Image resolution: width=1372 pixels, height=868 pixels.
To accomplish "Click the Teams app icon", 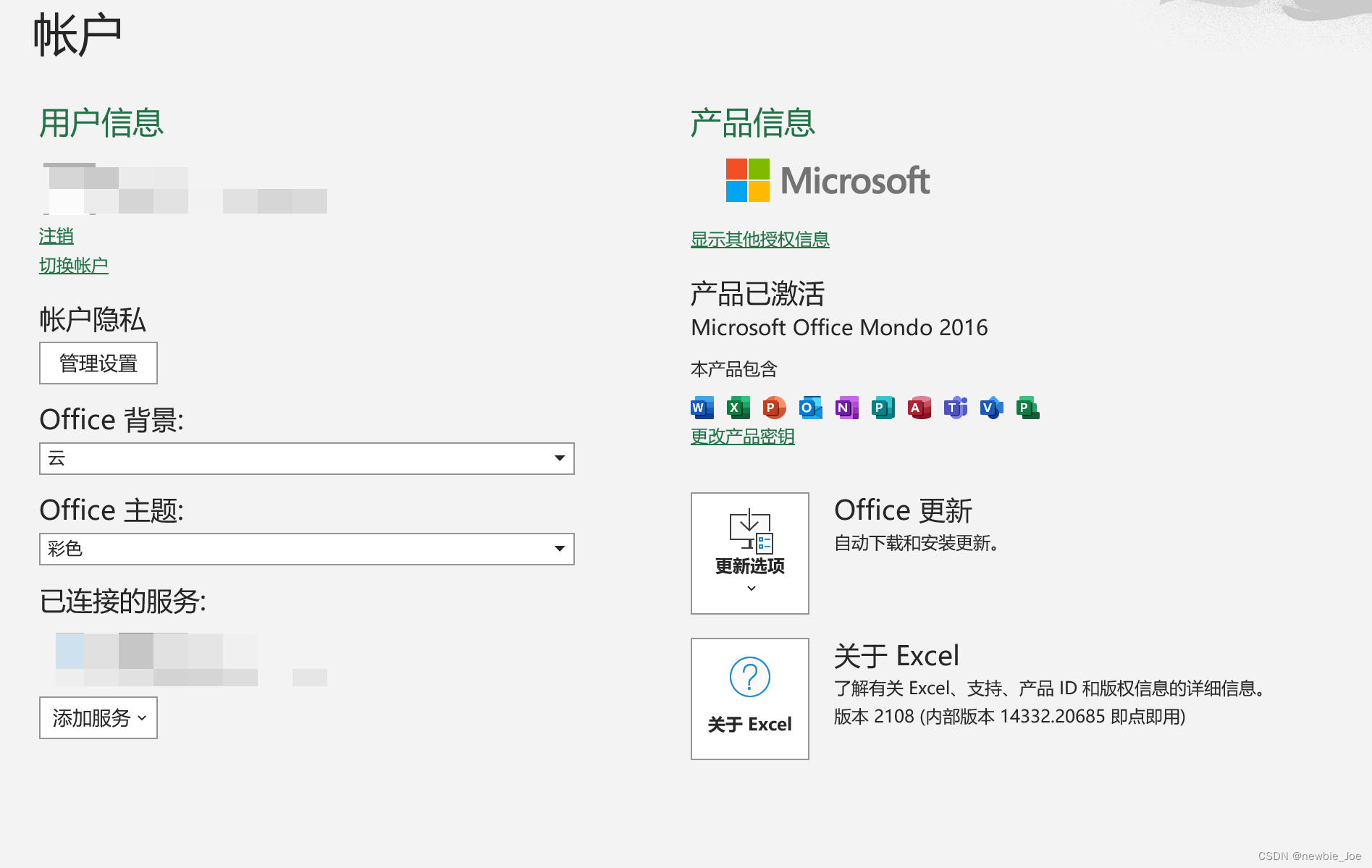I will 956,408.
